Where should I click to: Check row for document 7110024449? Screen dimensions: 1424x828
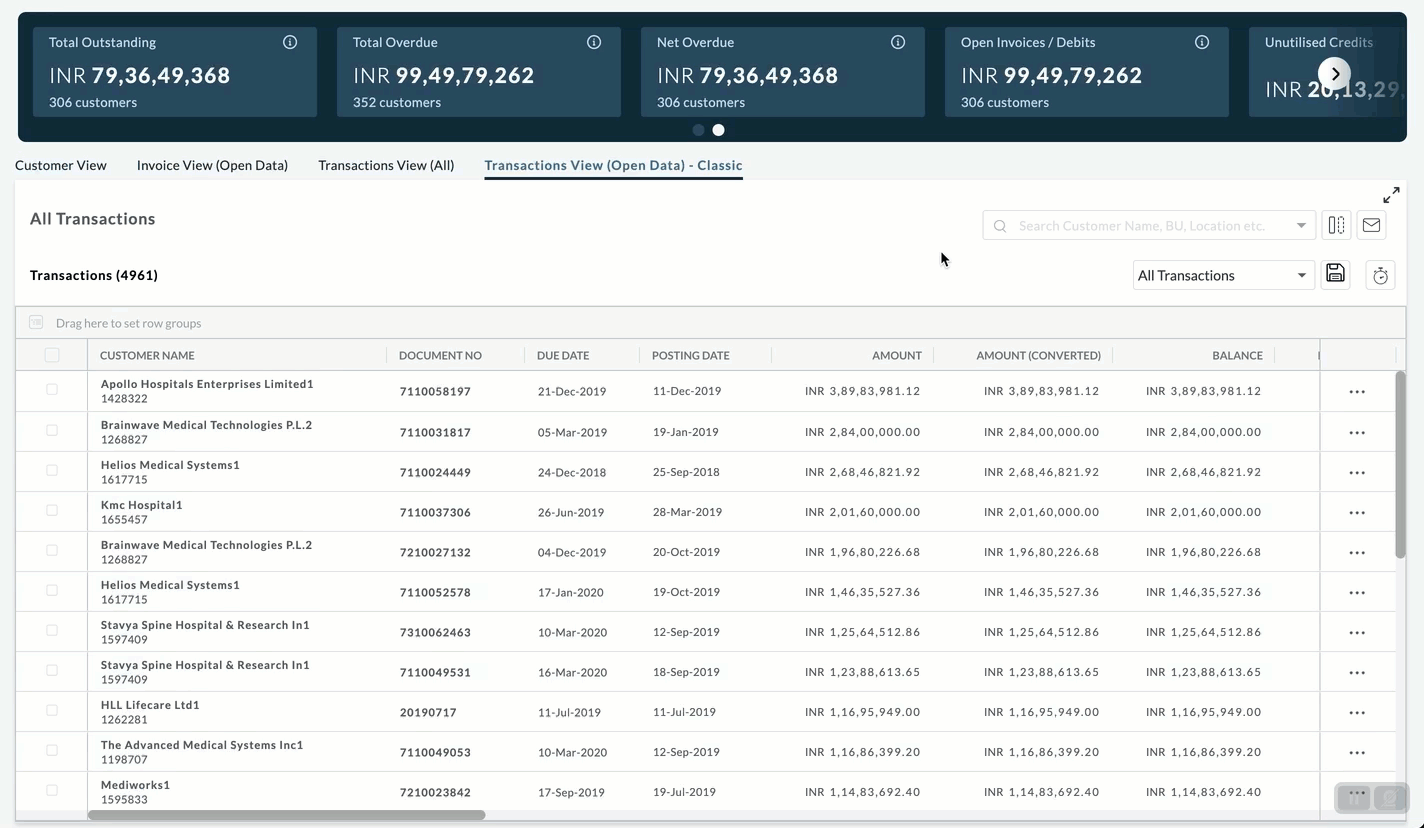52,470
